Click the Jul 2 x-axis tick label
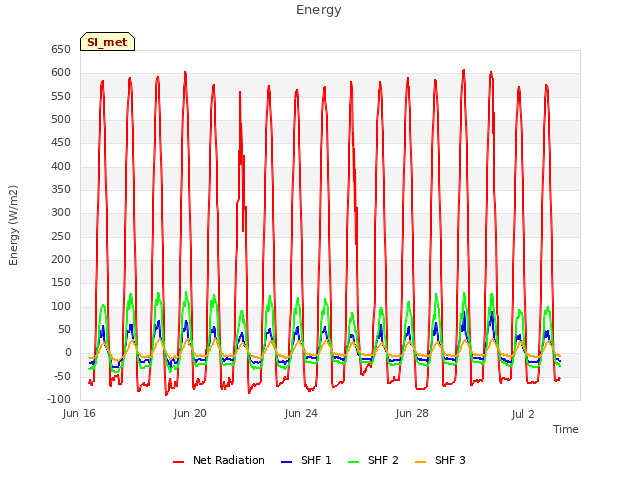Screen dimensions: 640x480 click(x=523, y=414)
